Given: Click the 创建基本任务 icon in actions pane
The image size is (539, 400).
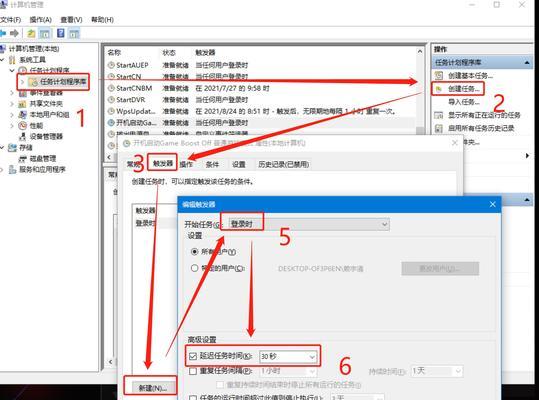Looking at the screenshot, I should [439, 75].
